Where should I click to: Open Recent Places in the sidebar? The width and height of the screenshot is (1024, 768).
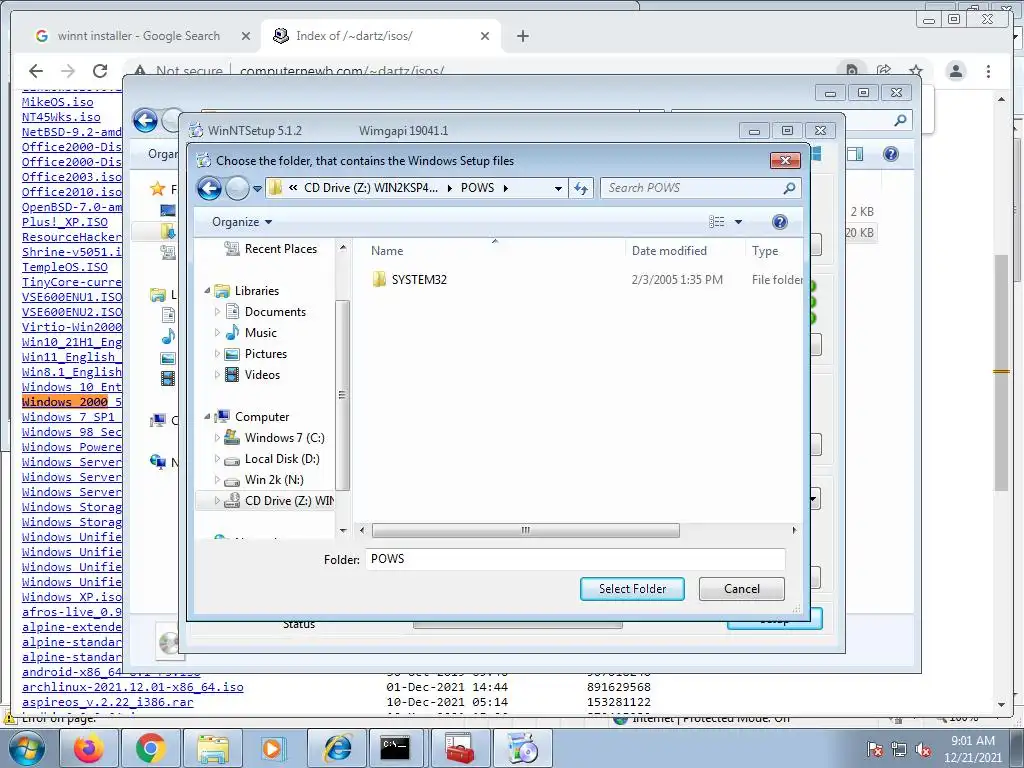280,249
